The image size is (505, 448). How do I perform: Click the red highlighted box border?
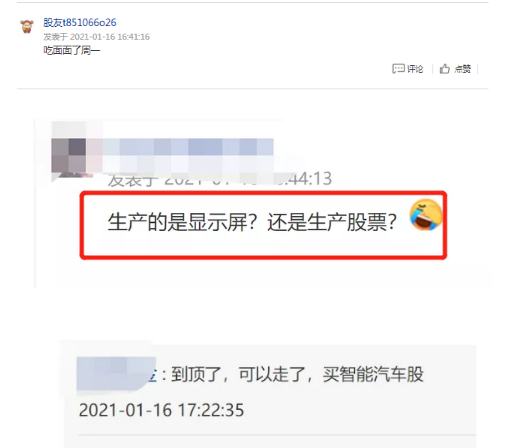263,193
